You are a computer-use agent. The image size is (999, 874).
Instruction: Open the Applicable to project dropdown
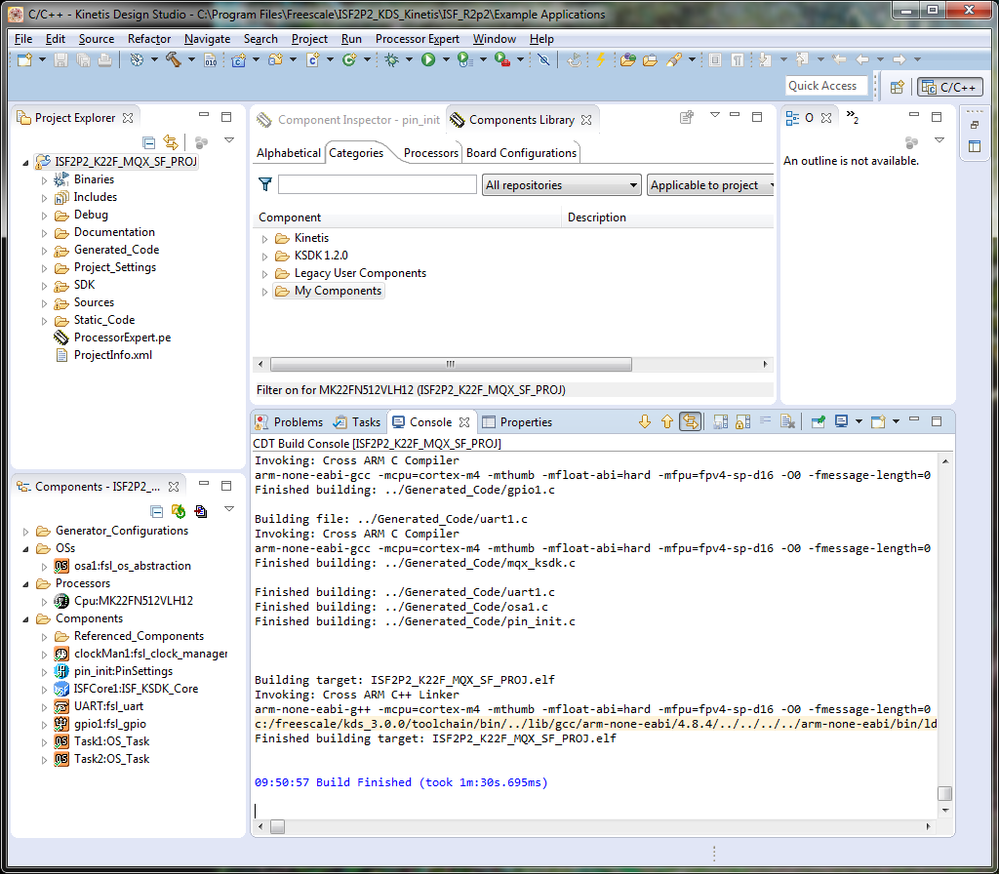(x=710, y=185)
